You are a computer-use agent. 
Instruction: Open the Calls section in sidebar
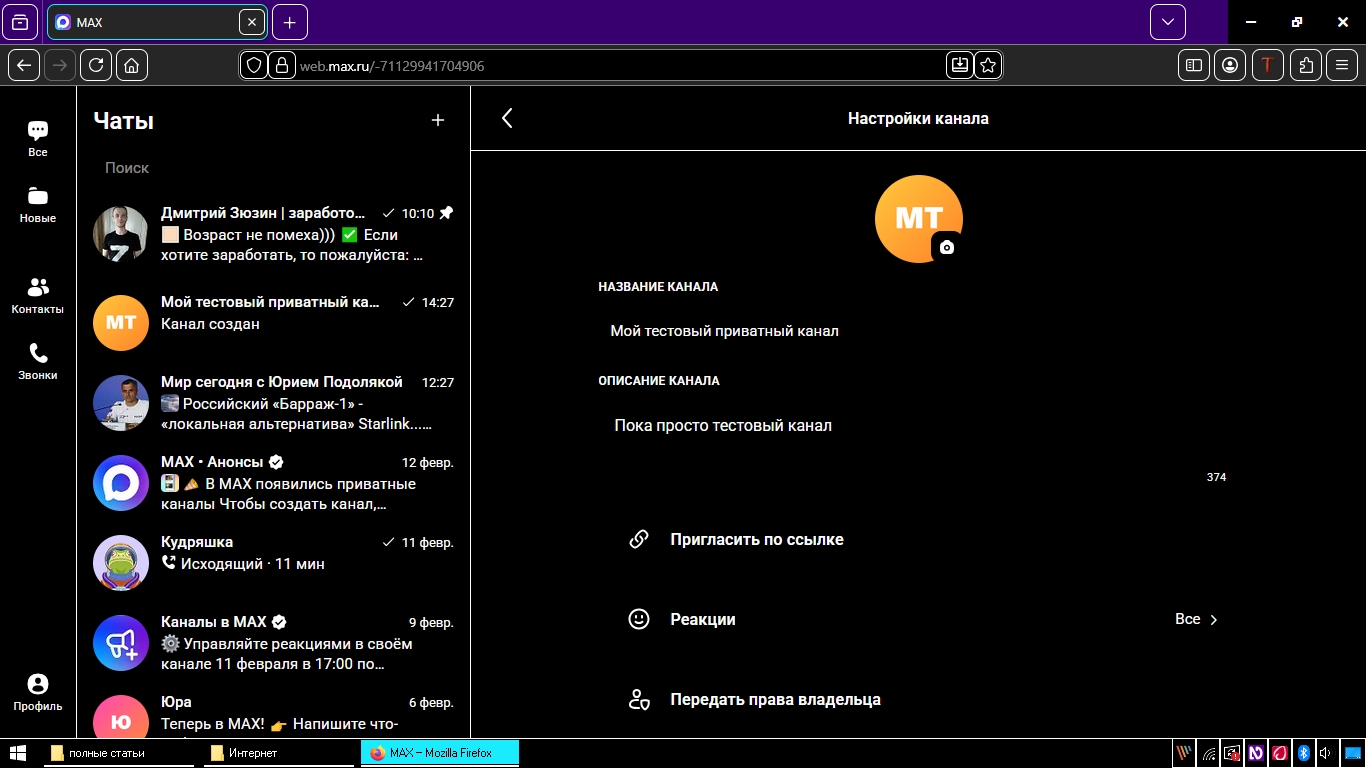(x=38, y=362)
